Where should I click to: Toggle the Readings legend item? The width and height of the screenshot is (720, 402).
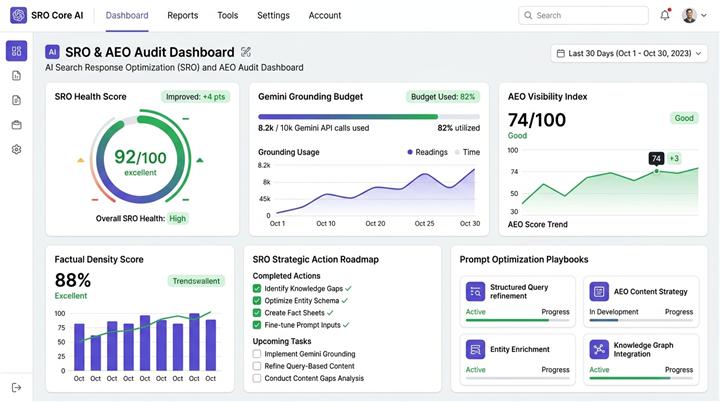pos(427,152)
